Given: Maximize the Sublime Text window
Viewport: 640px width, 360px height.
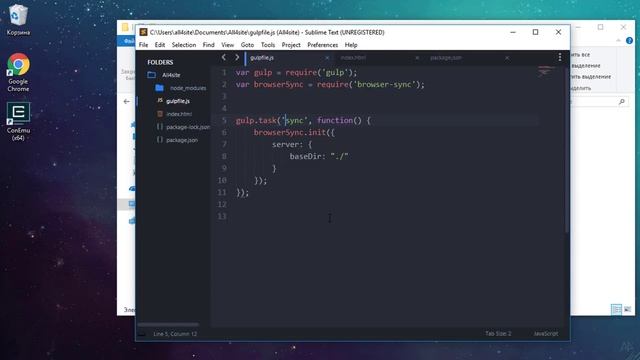Looking at the screenshot, I should [x=536, y=32].
